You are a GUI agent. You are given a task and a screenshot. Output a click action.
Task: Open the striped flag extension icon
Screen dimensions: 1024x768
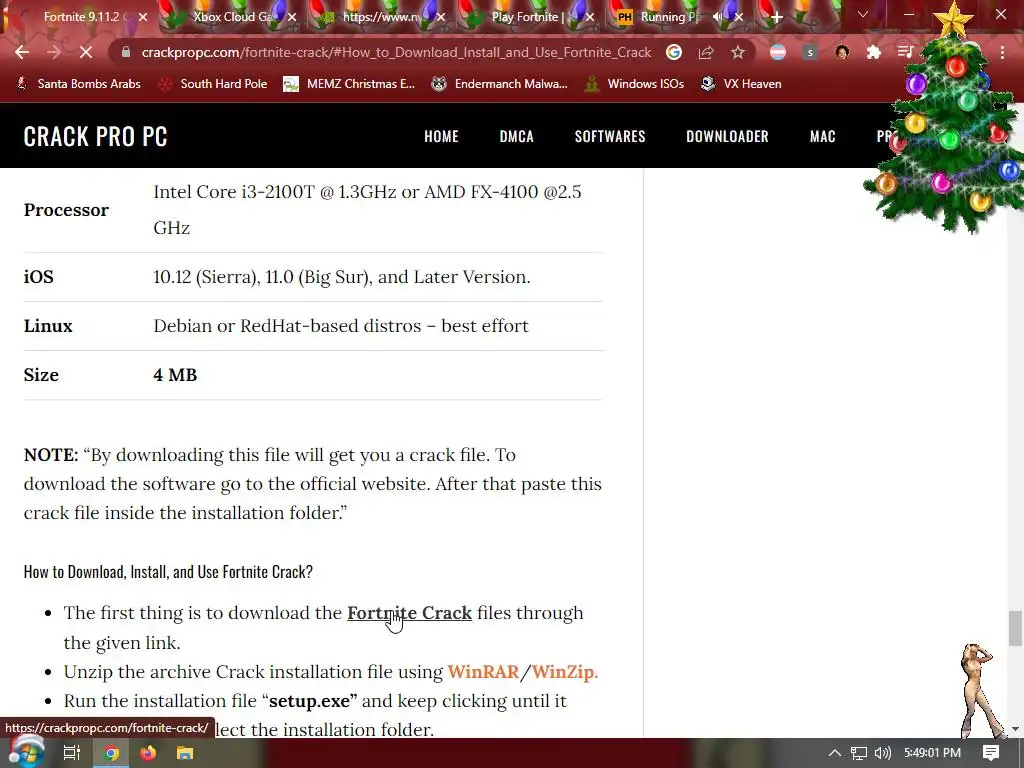[x=778, y=52]
